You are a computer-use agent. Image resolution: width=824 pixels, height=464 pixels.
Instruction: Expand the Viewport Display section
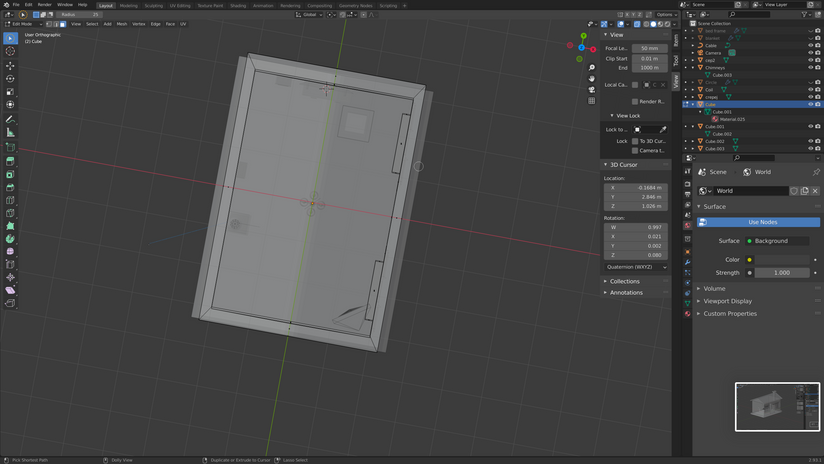pyautogui.click(x=727, y=301)
